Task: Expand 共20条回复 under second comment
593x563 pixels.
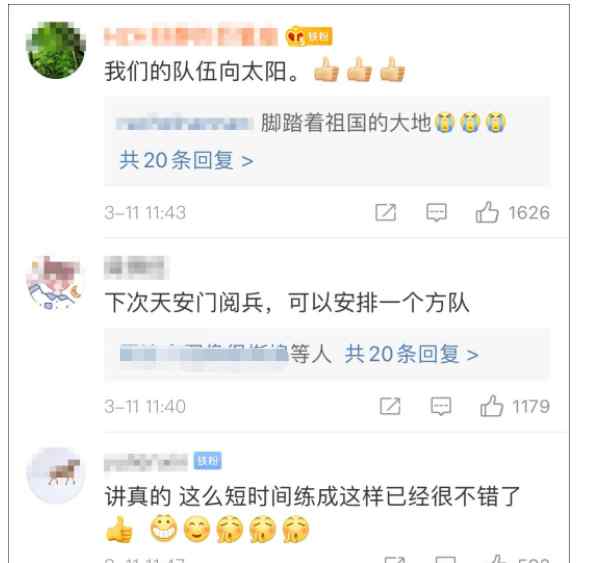Action: click(411, 354)
